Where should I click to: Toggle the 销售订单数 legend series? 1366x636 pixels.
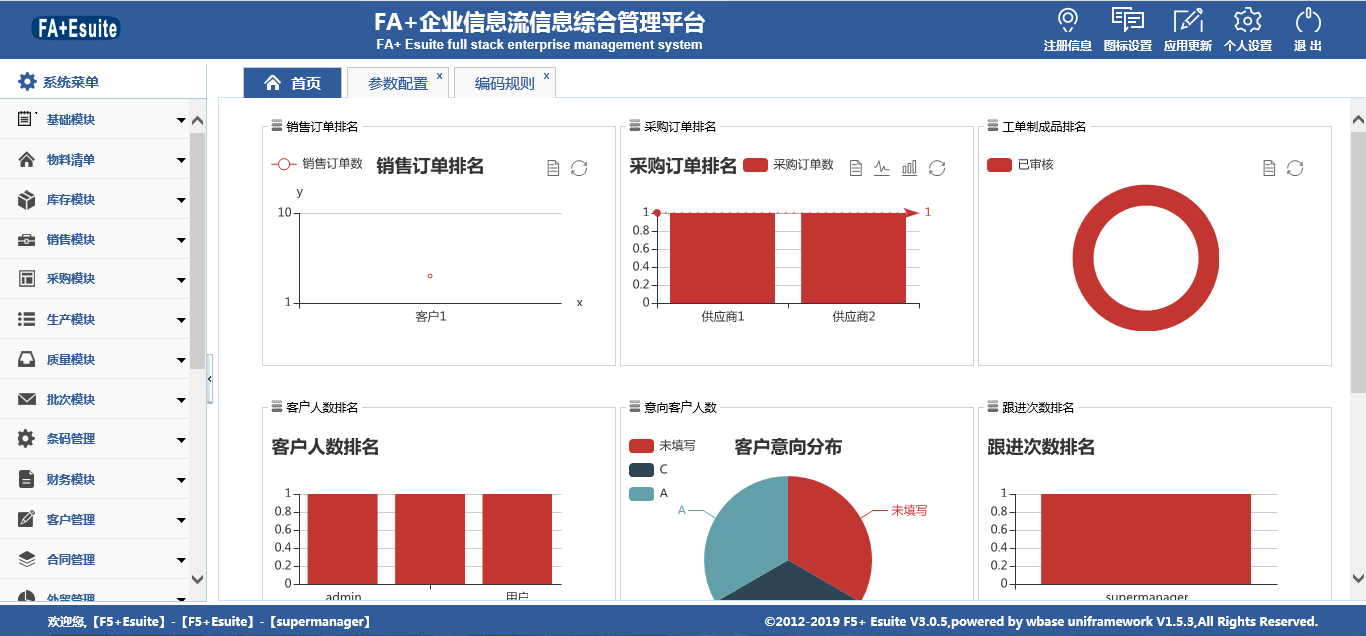[x=317, y=164]
